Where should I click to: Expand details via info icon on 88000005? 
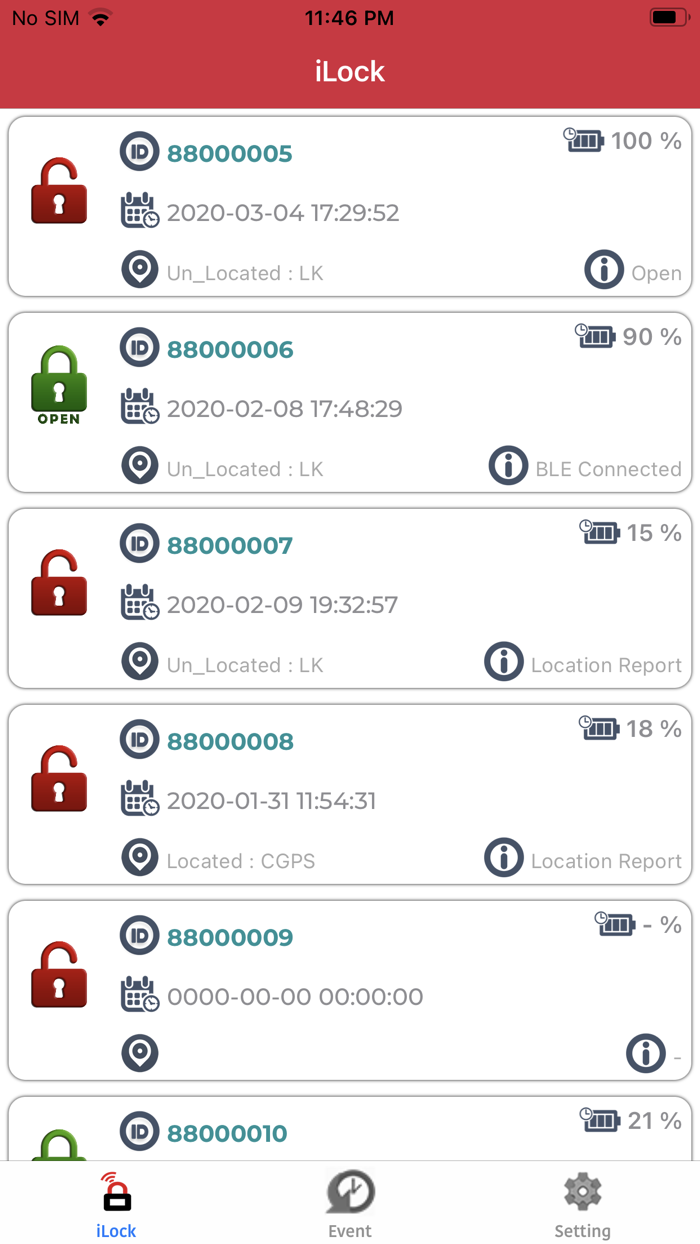click(603, 269)
